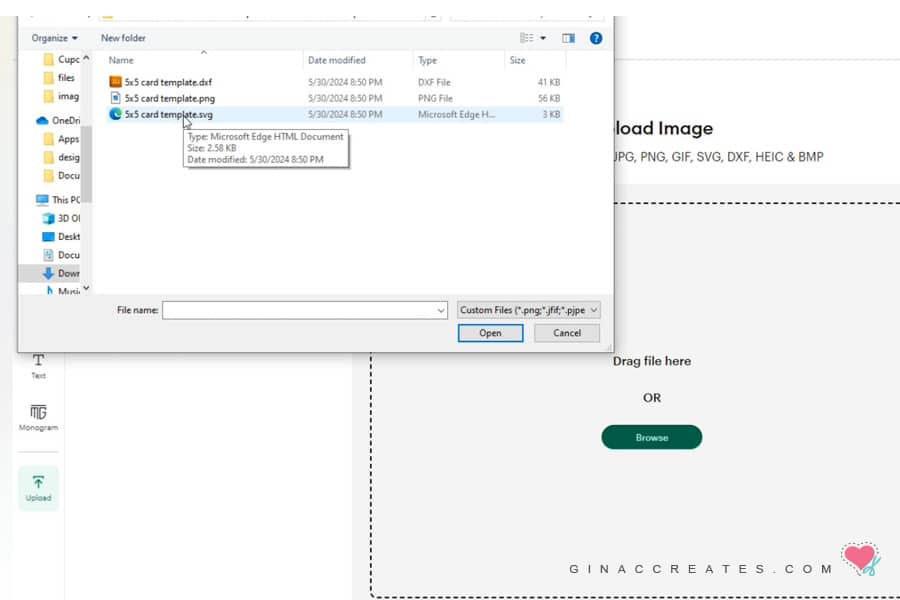The height and width of the screenshot is (600, 900).
Task: Click the DXF File type cell
Action: click(x=434, y=82)
